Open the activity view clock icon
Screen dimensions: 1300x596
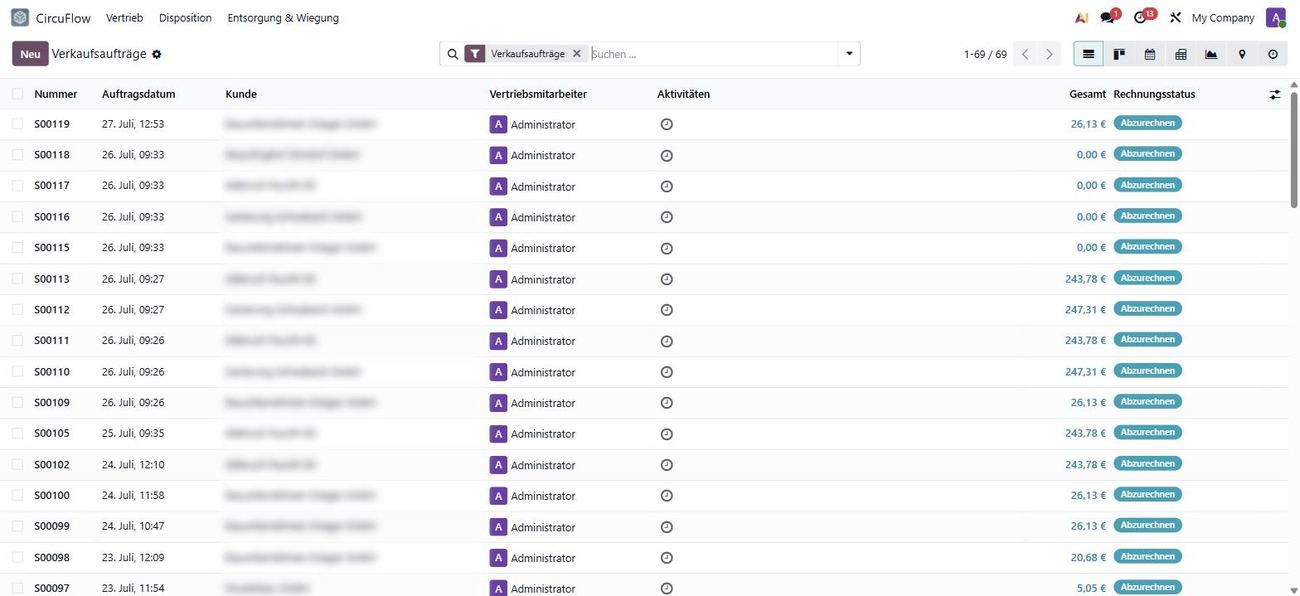1273,54
